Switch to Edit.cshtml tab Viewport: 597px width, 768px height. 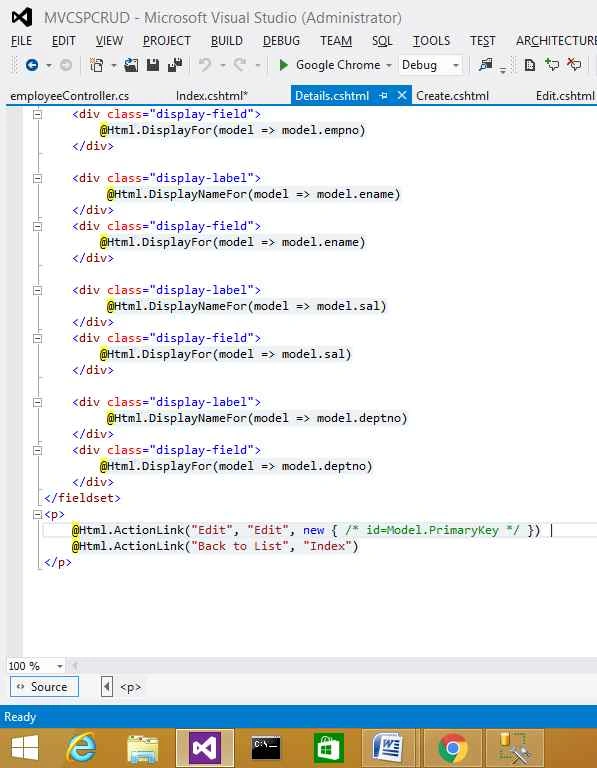566,96
